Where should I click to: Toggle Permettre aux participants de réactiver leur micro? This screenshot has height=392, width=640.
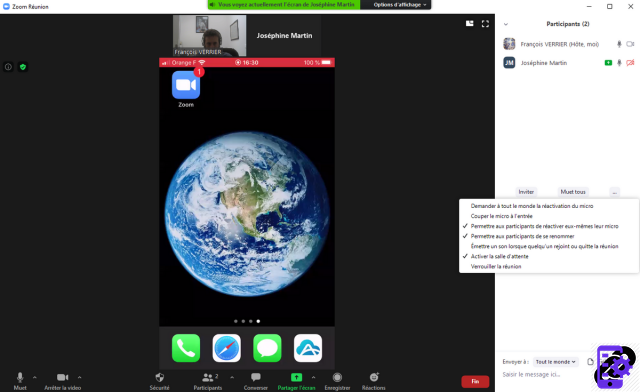point(544,226)
